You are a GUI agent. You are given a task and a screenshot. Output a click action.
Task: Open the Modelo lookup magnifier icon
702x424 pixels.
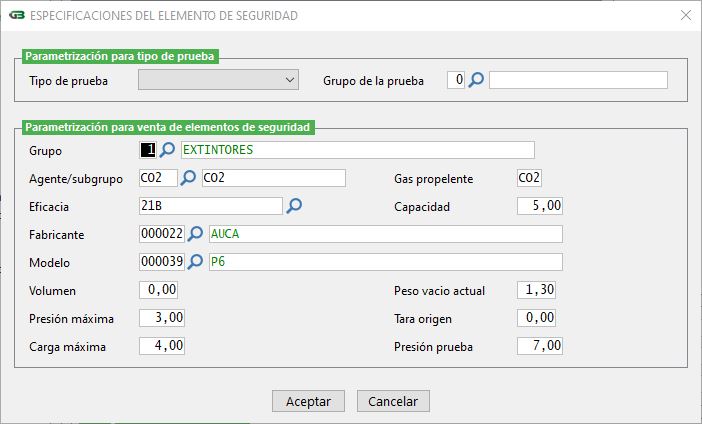(x=196, y=262)
